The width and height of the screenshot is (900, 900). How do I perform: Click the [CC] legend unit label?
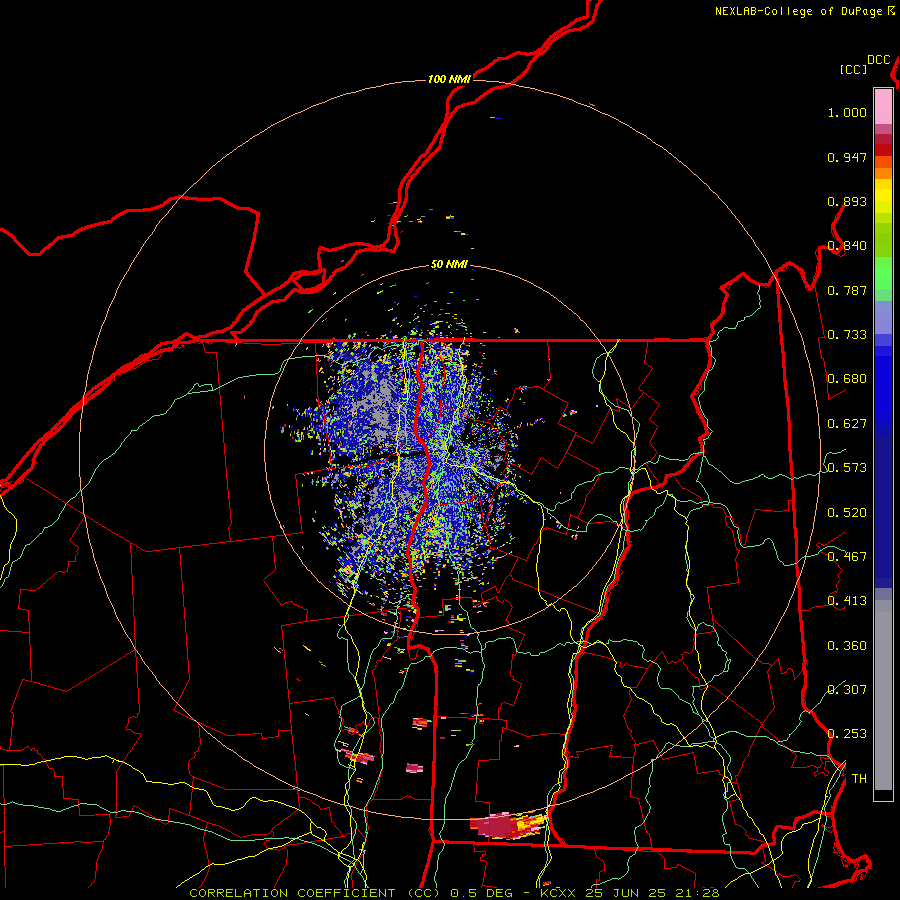pyautogui.click(x=853, y=69)
